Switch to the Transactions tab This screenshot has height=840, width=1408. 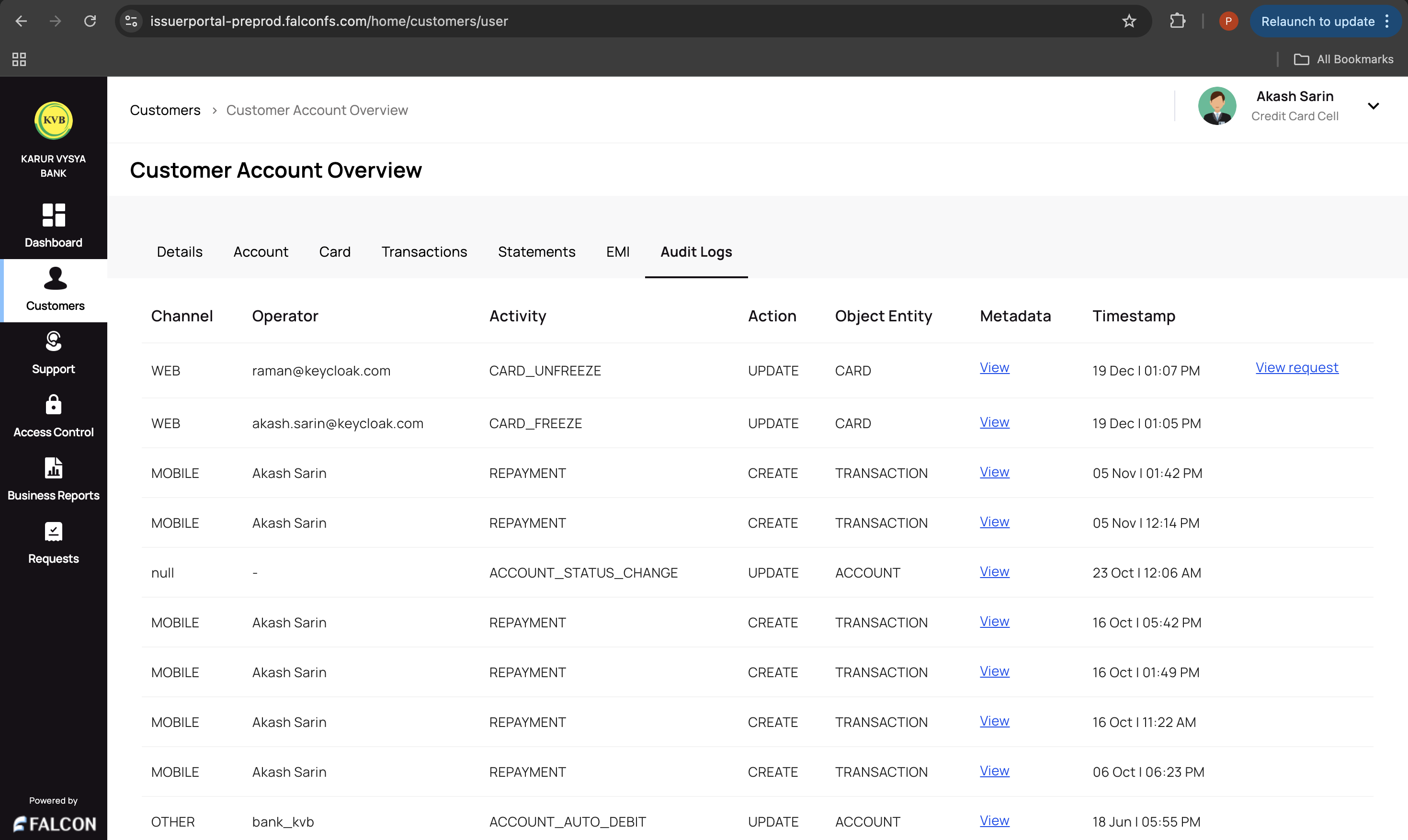(x=424, y=252)
